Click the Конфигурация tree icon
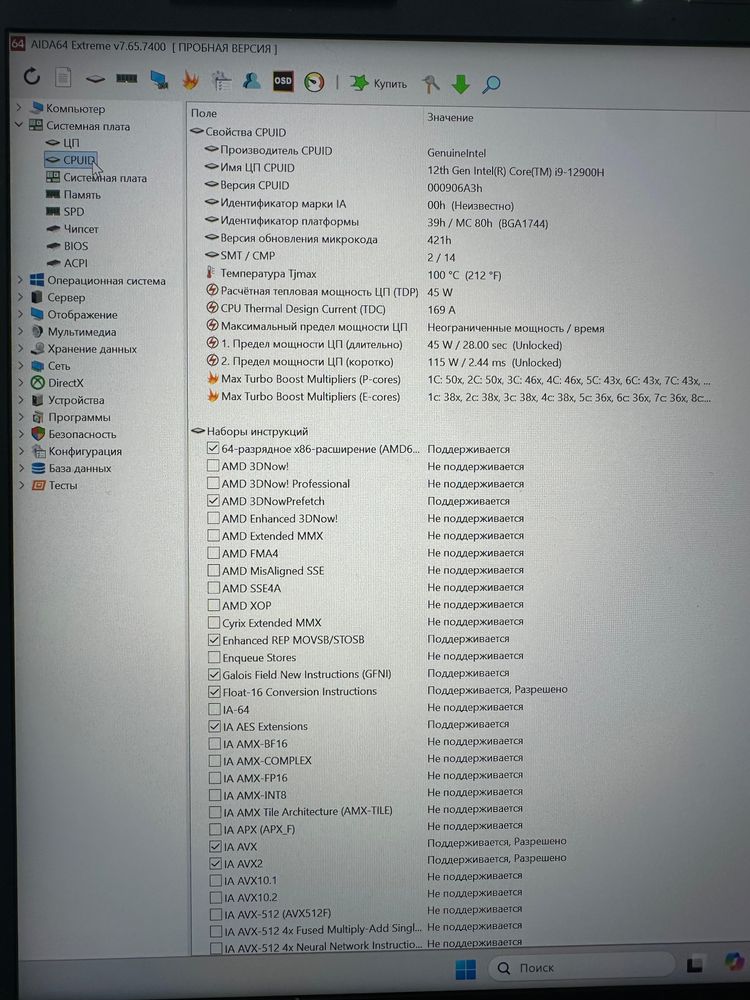The image size is (750, 1000). coord(38,451)
